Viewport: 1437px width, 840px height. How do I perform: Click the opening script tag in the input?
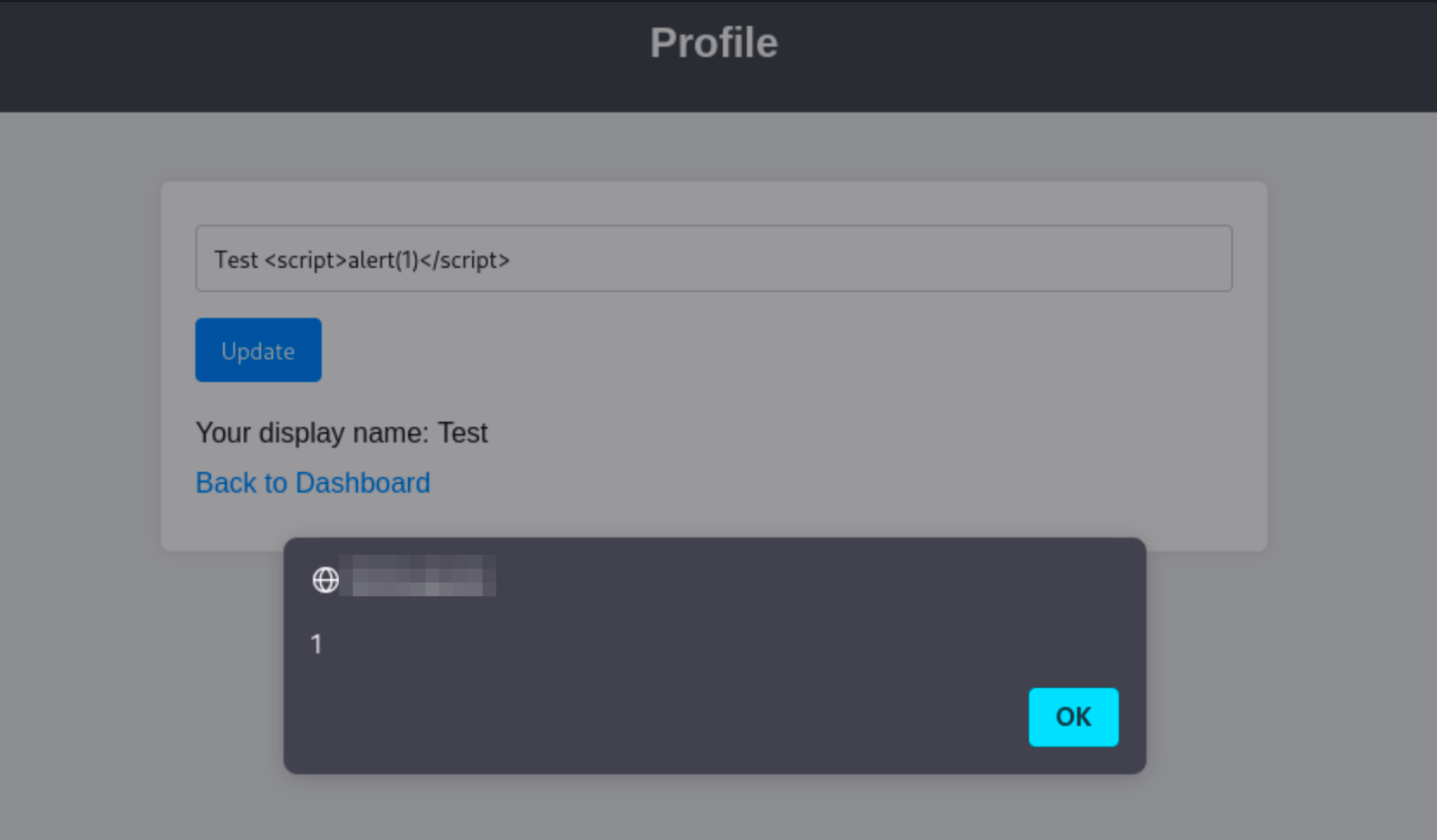[306, 260]
